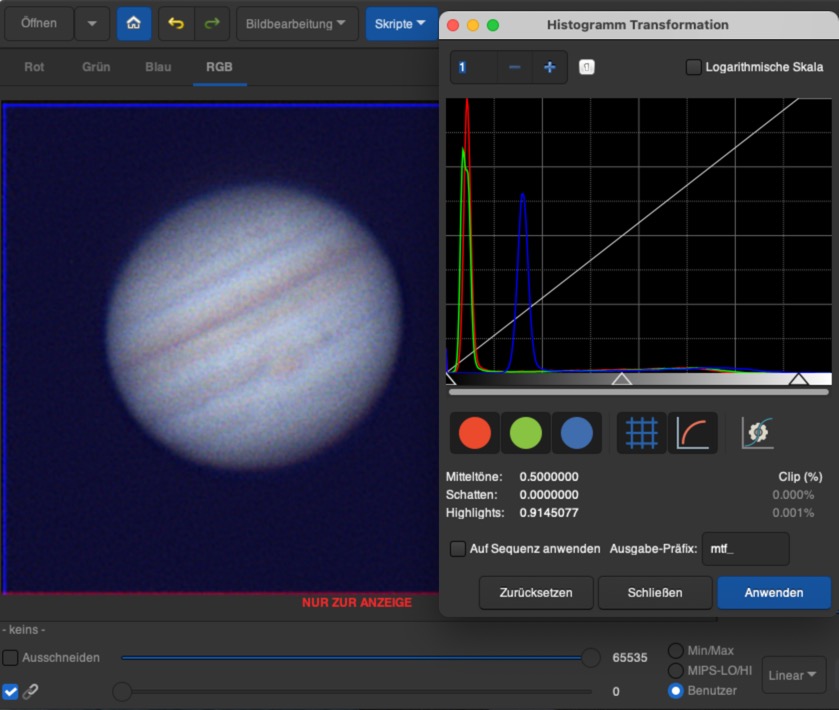Decrease histogram zoom with the minus button
This screenshot has height=710, width=839.
click(514, 67)
